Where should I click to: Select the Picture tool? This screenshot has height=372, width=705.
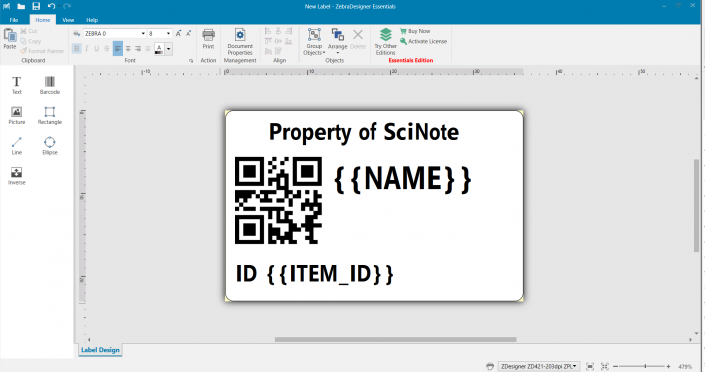17,115
